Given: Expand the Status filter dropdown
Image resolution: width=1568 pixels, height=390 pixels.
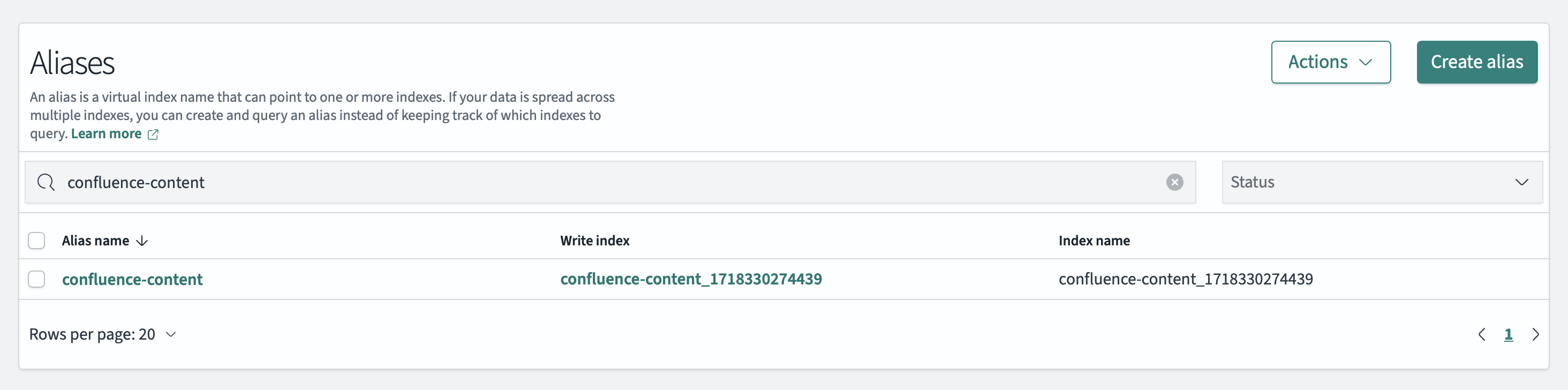Looking at the screenshot, I should 1381,182.
